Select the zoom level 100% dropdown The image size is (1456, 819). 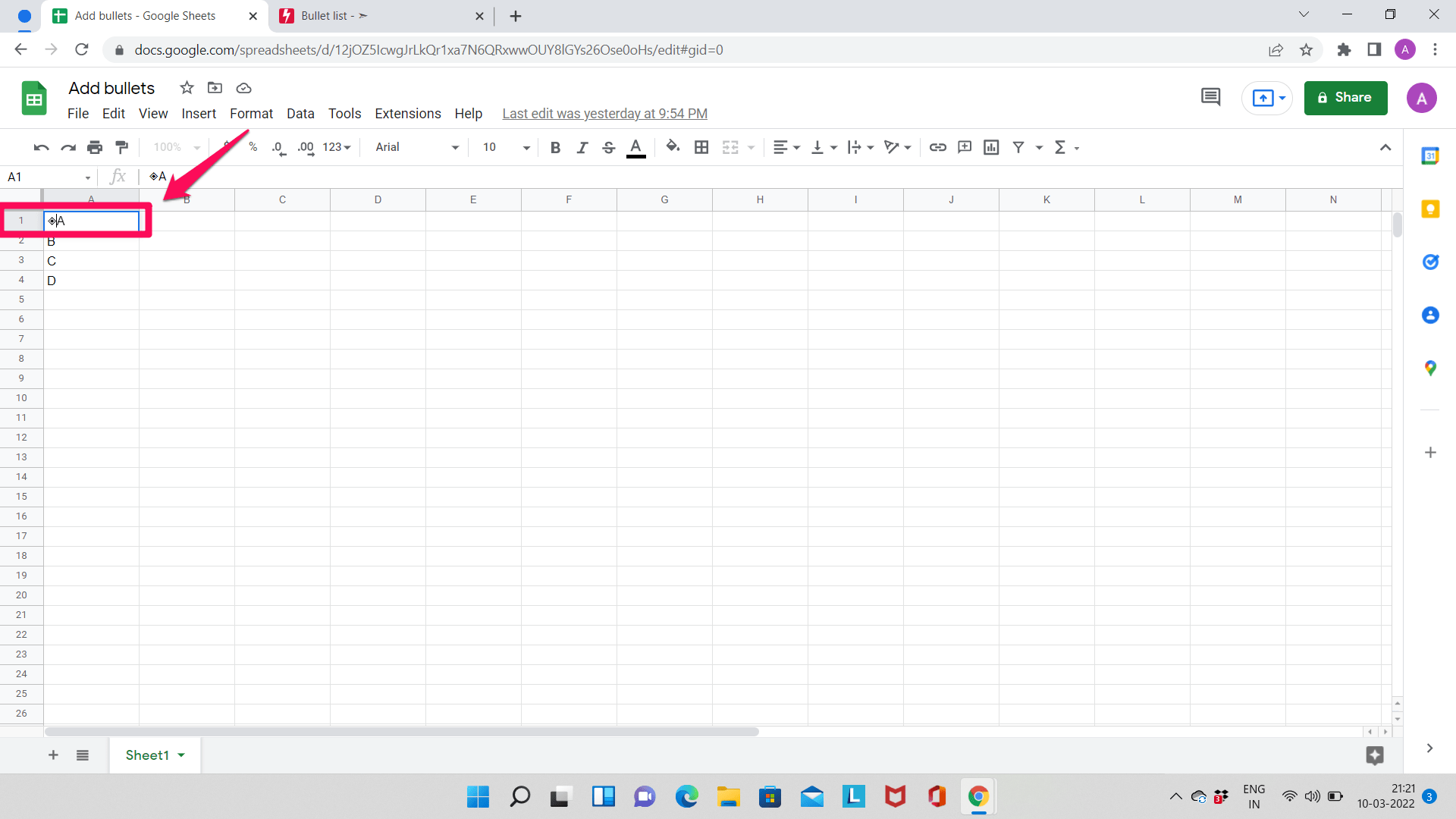click(x=177, y=147)
